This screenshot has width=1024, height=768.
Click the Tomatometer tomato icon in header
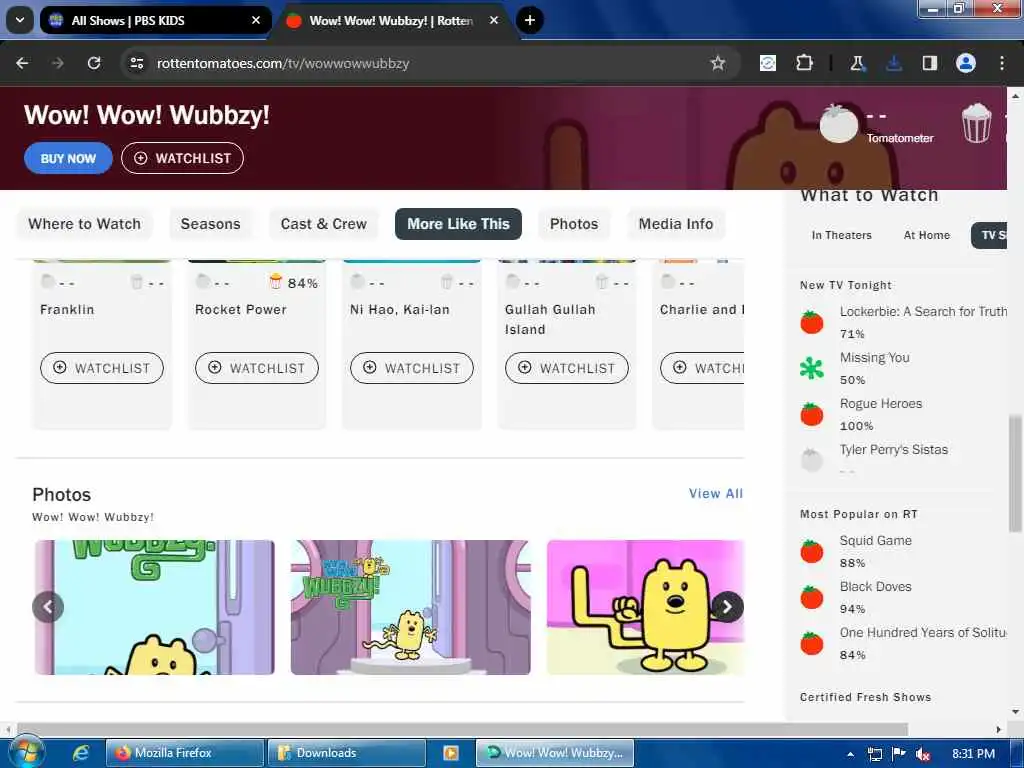click(839, 123)
